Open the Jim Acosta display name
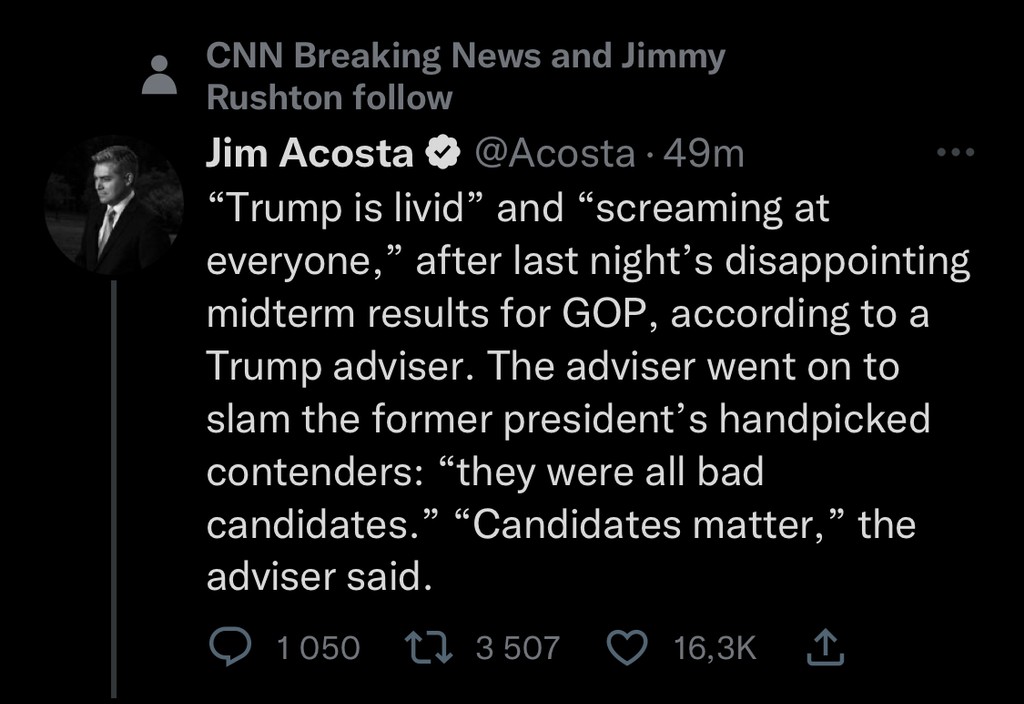The image size is (1024, 704). click(309, 153)
